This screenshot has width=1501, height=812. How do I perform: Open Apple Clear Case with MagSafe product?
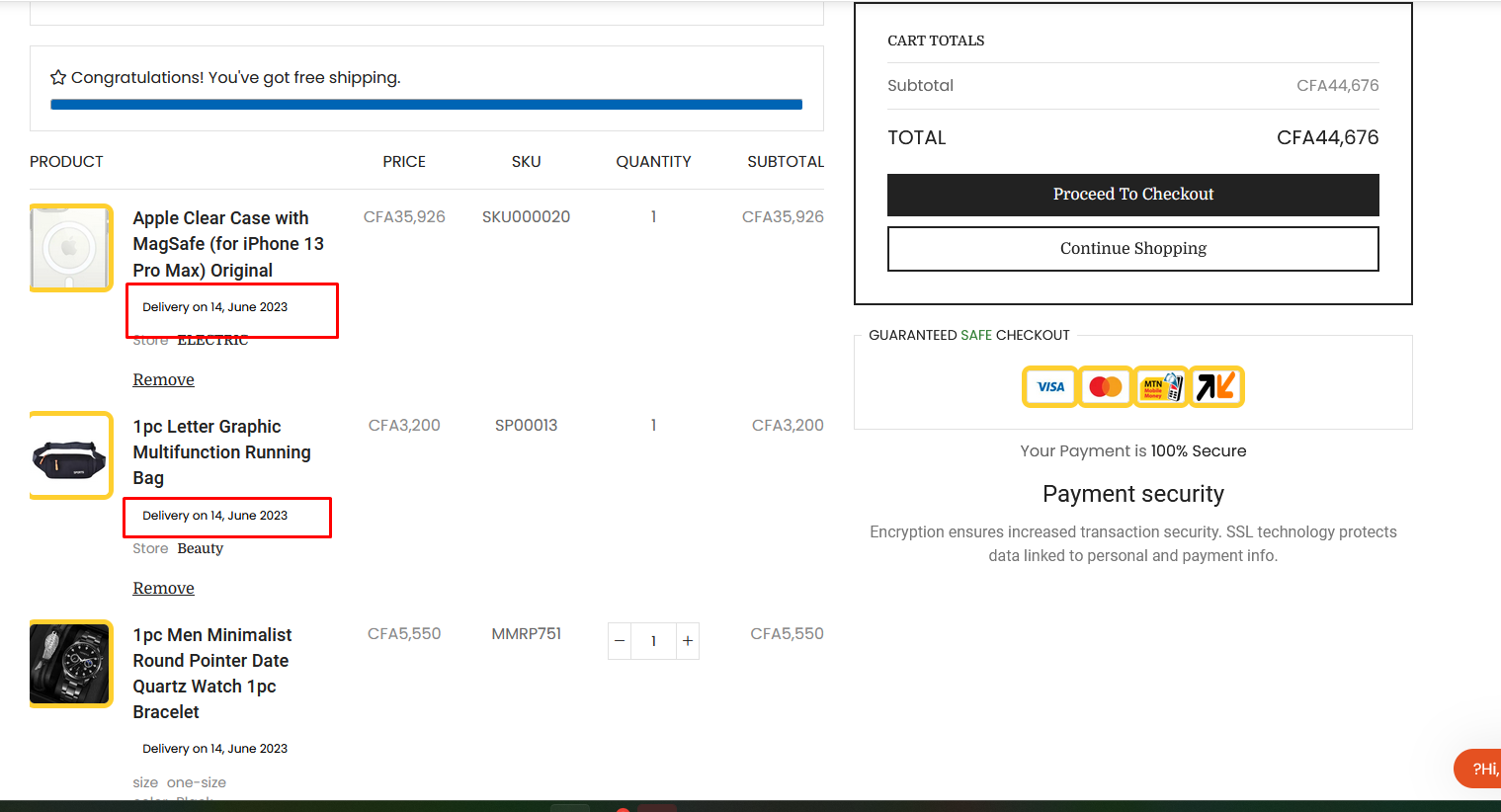click(x=228, y=244)
